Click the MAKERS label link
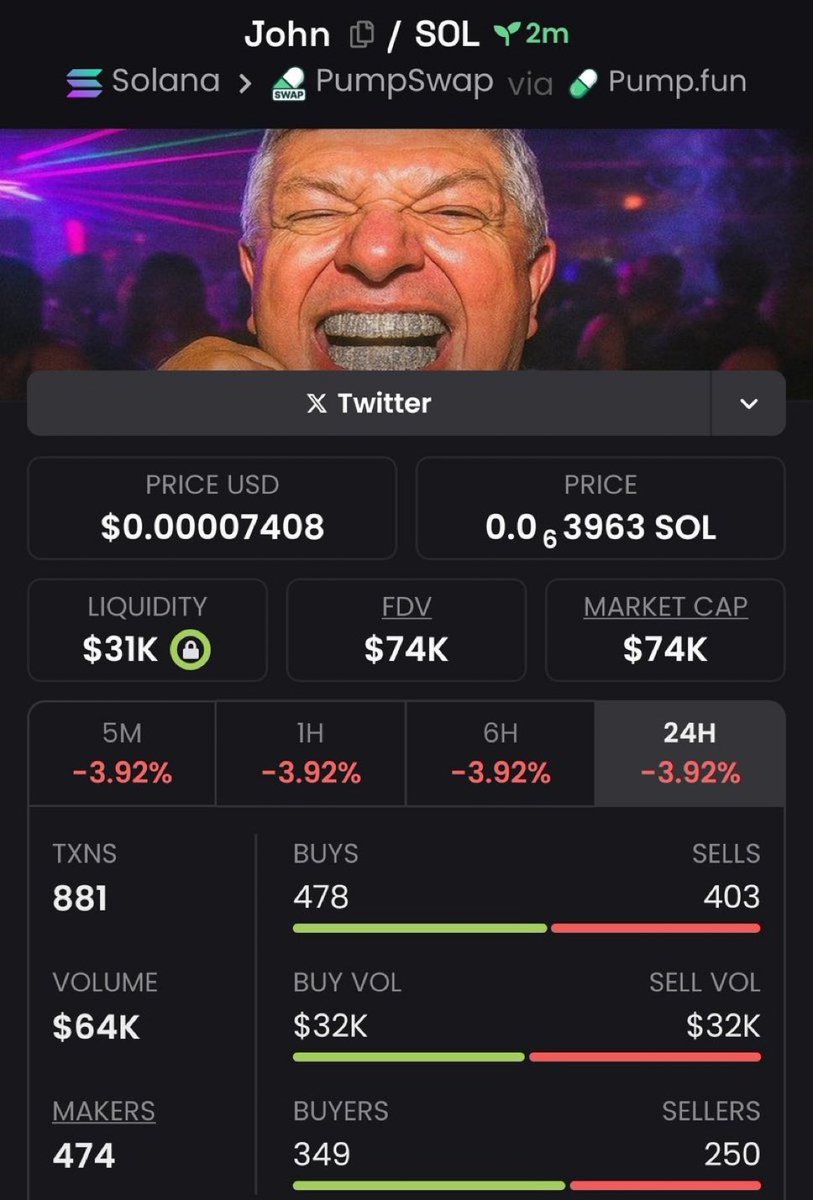The height and width of the screenshot is (1200, 813). [x=104, y=1111]
